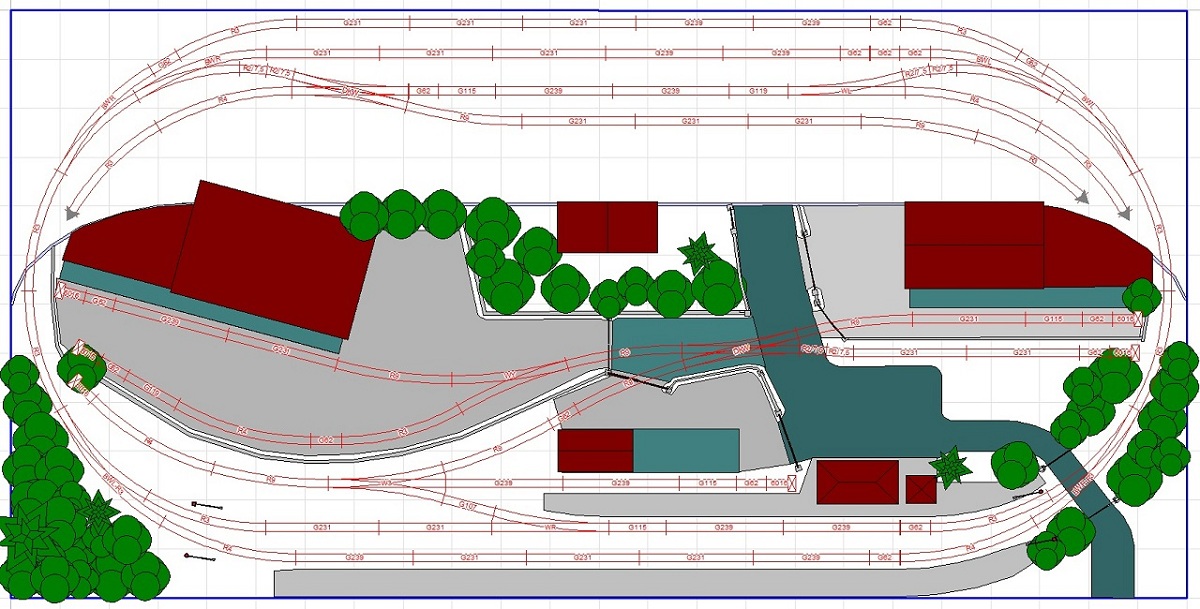This screenshot has height=609, width=1200.
Task: Click the G115 straight track in the upper row
Action: (467, 91)
